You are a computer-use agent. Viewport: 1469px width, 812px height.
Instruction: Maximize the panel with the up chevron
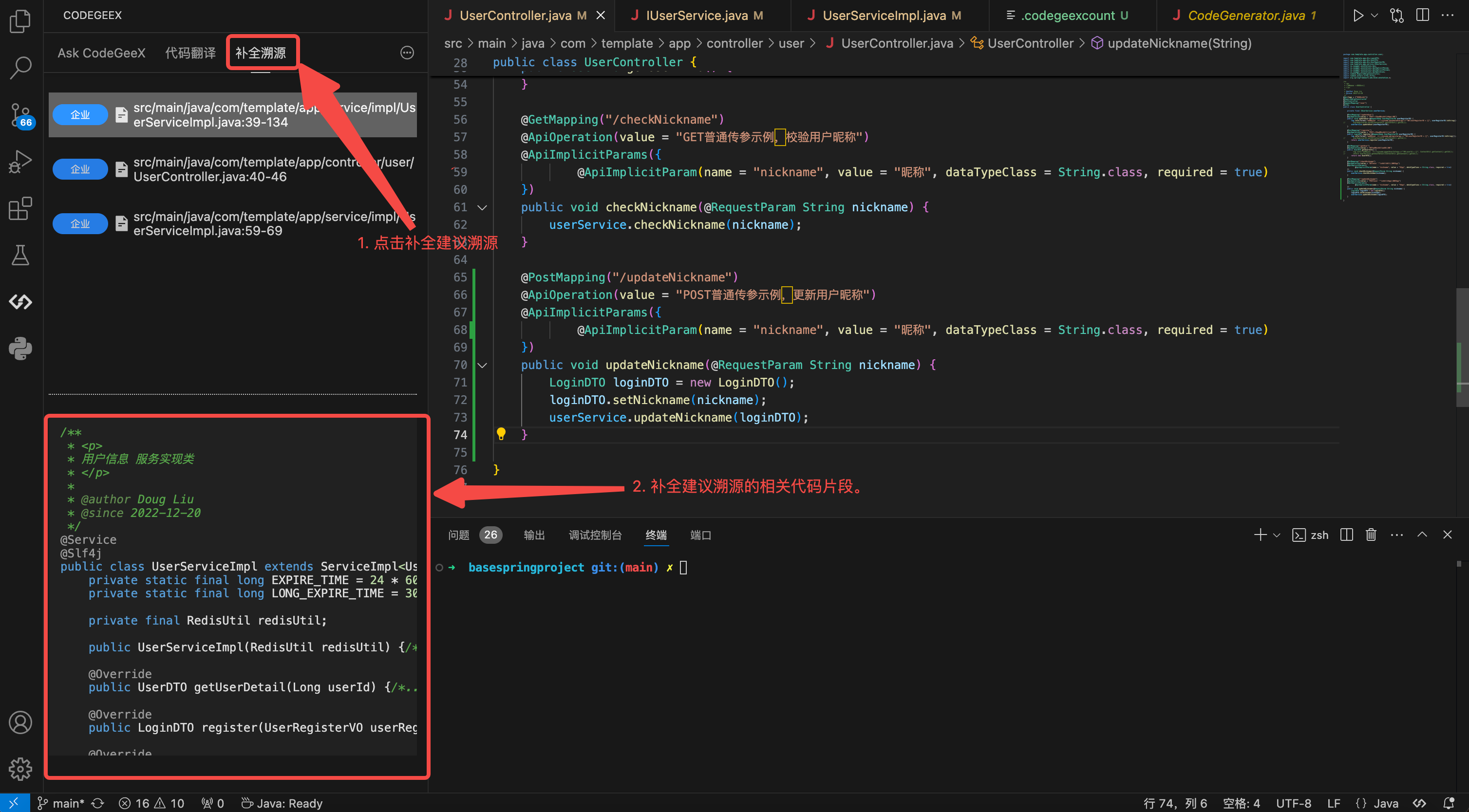(1422, 535)
